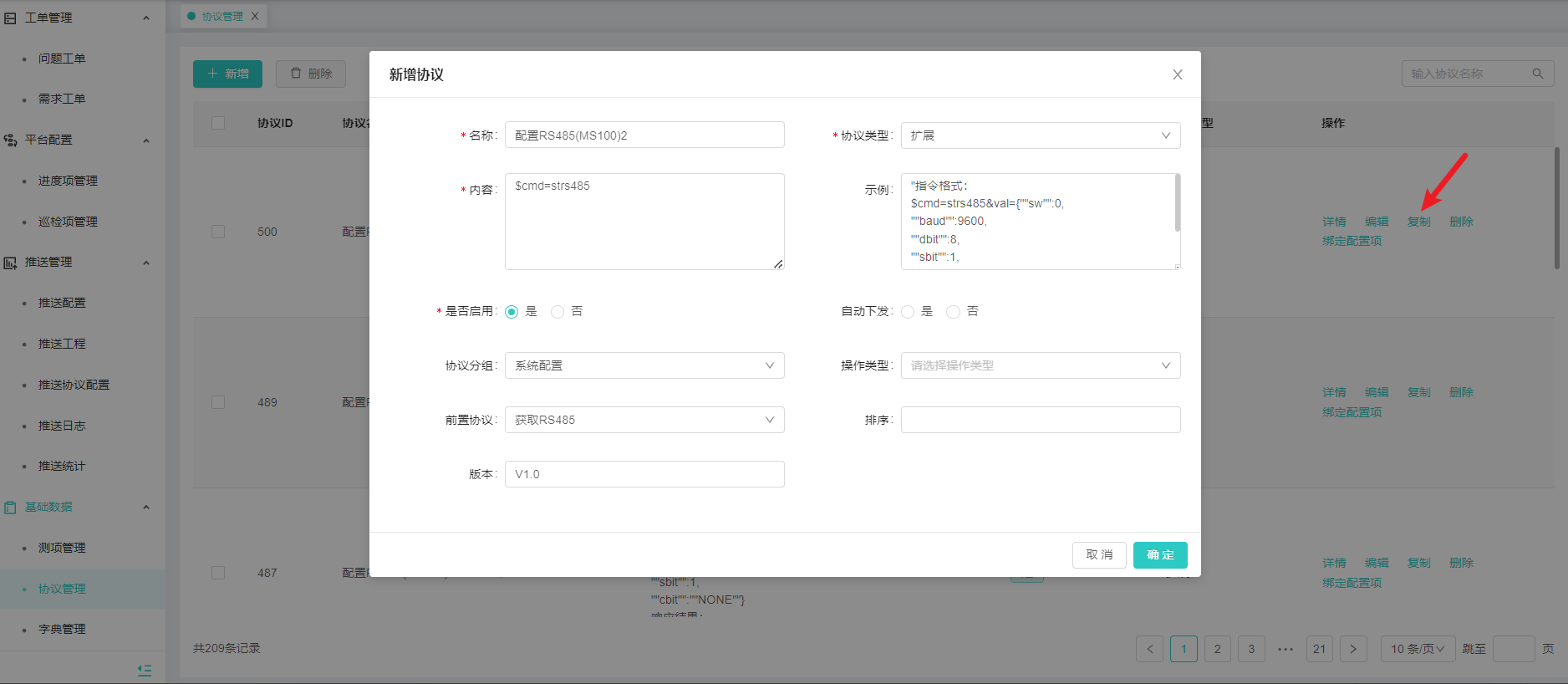
Task: Click the search magnifier icon
Action: (x=1537, y=74)
